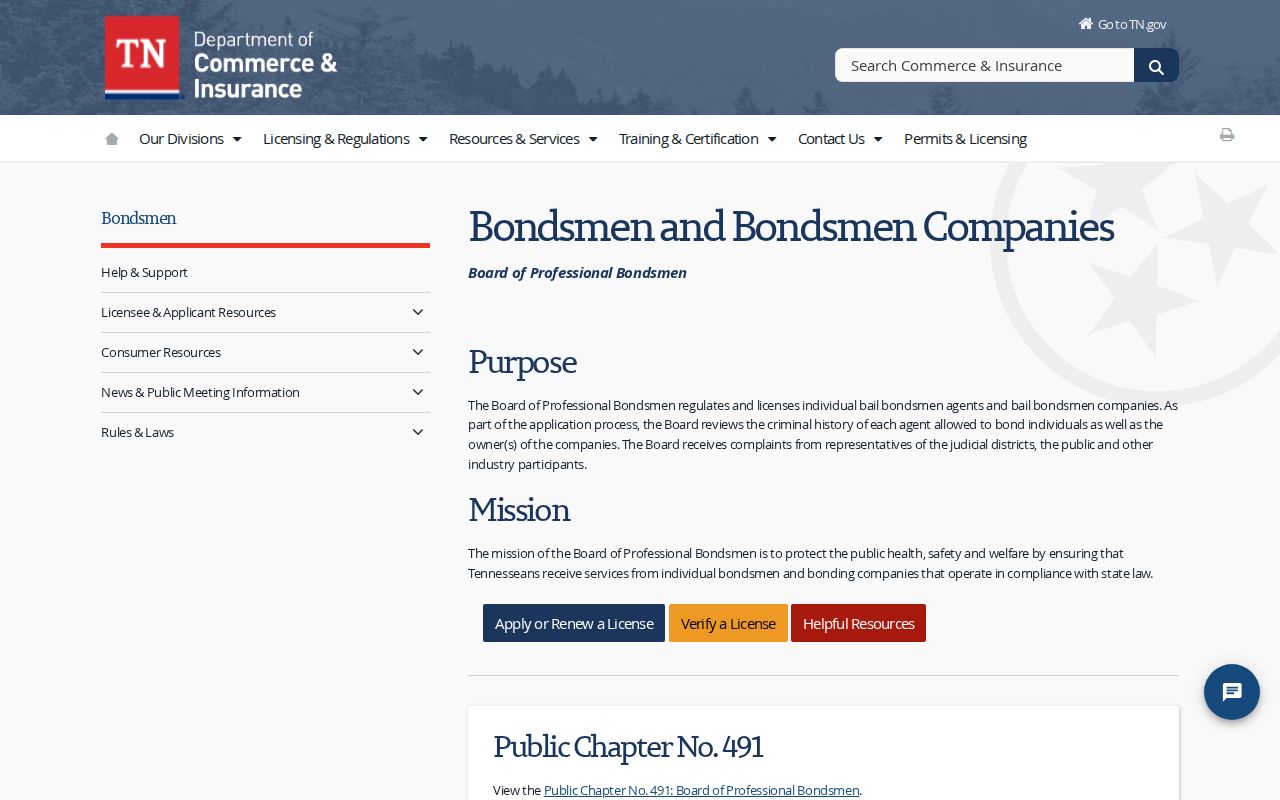The image size is (1280, 800).
Task: Open Our Divisions menu
Action: 190,139
